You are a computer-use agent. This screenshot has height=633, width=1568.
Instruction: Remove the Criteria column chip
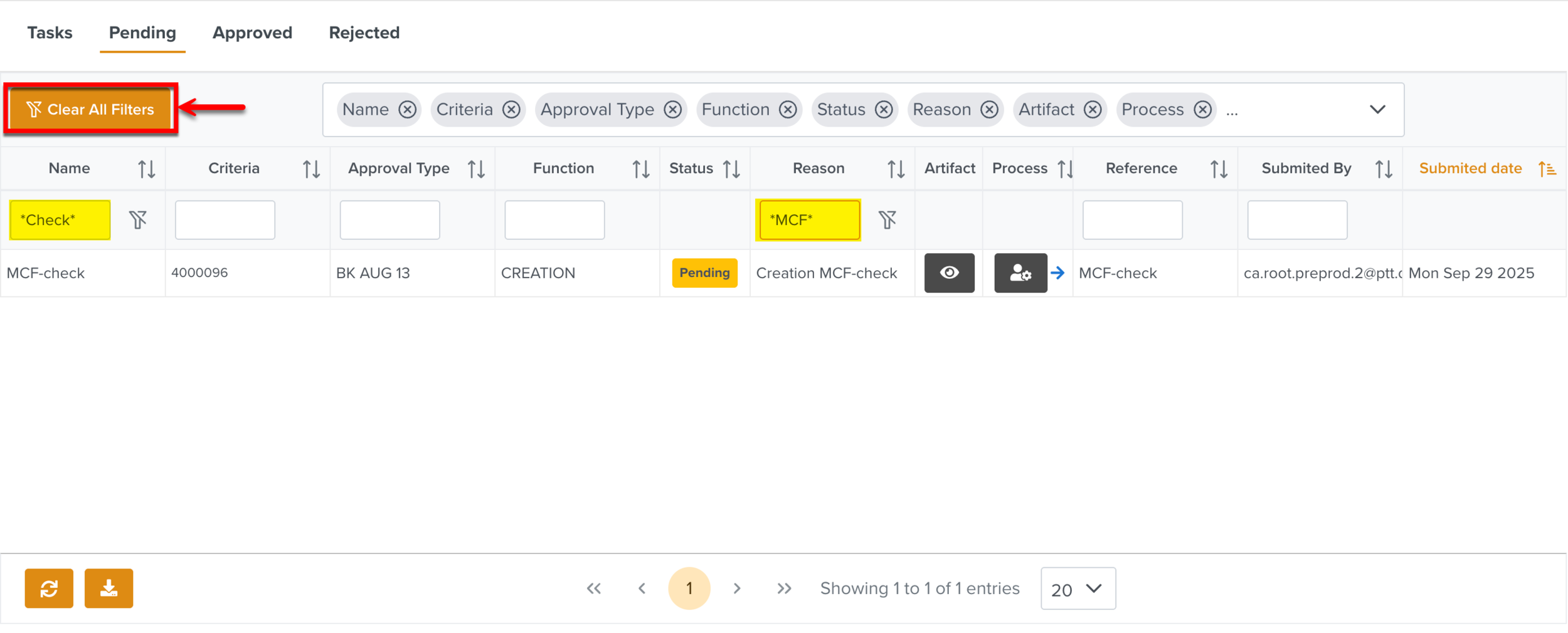[511, 110]
